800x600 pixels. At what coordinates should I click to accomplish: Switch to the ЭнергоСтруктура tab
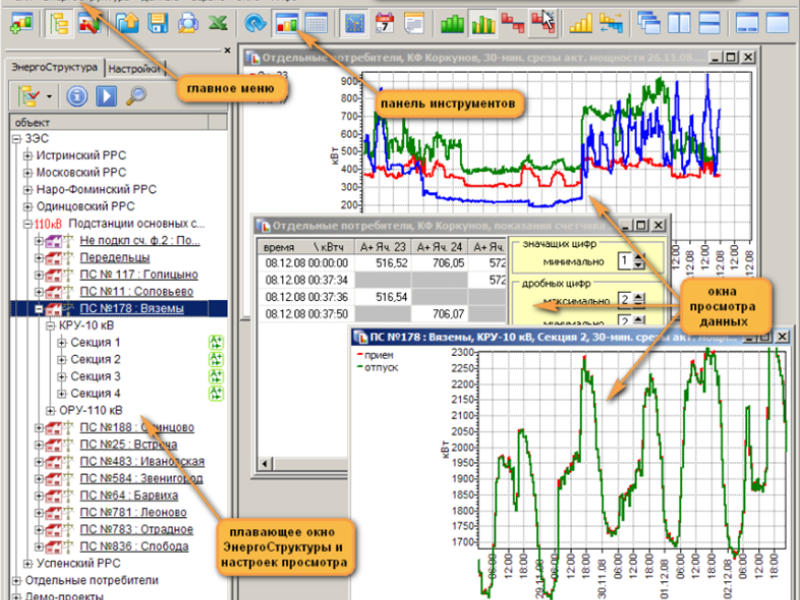tap(54, 67)
